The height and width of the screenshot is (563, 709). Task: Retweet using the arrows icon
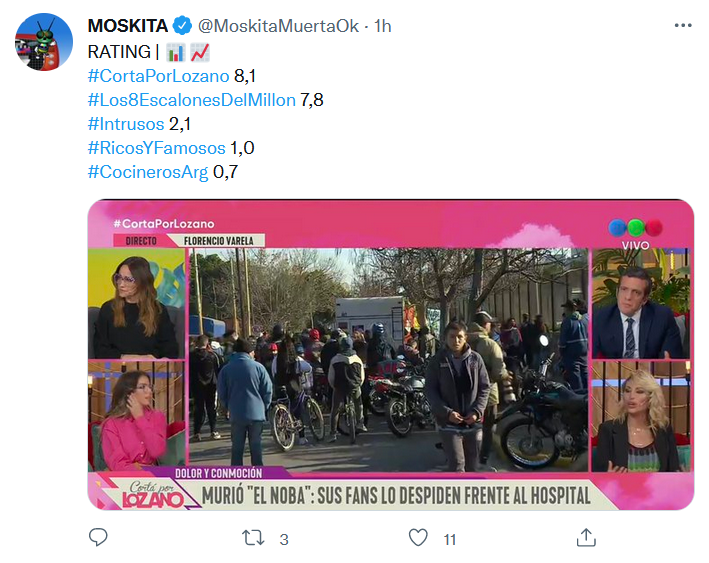(253, 538)
